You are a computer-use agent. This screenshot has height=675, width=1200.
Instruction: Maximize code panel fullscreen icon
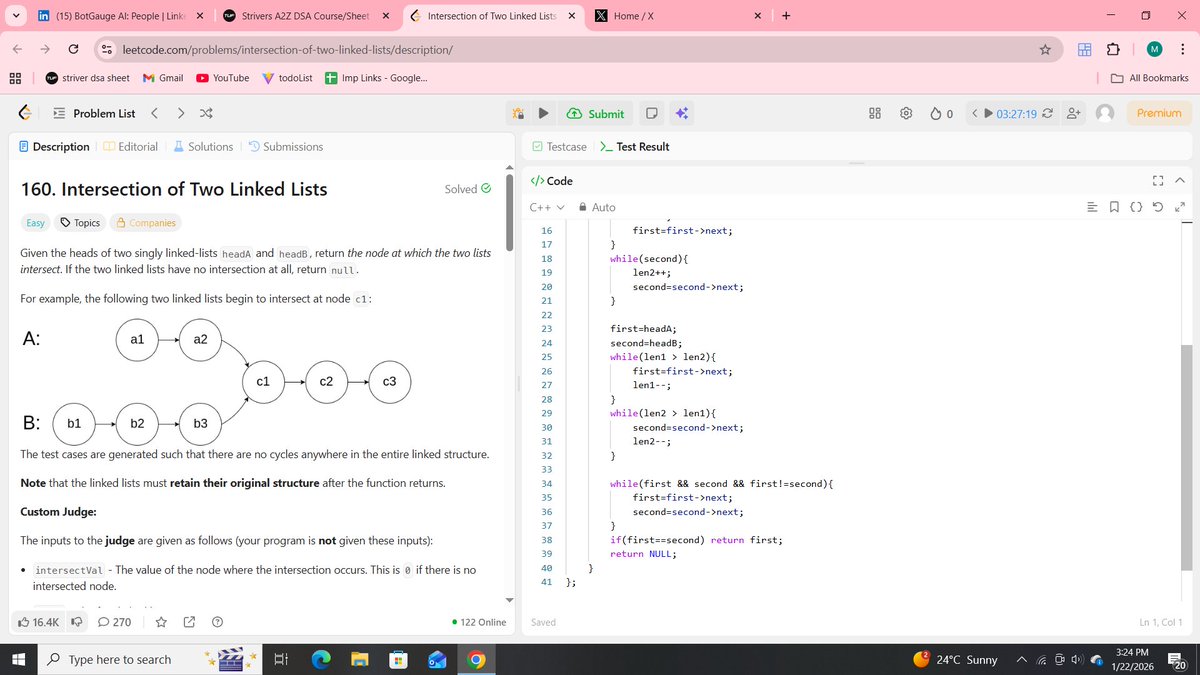tap(1158, 181)
